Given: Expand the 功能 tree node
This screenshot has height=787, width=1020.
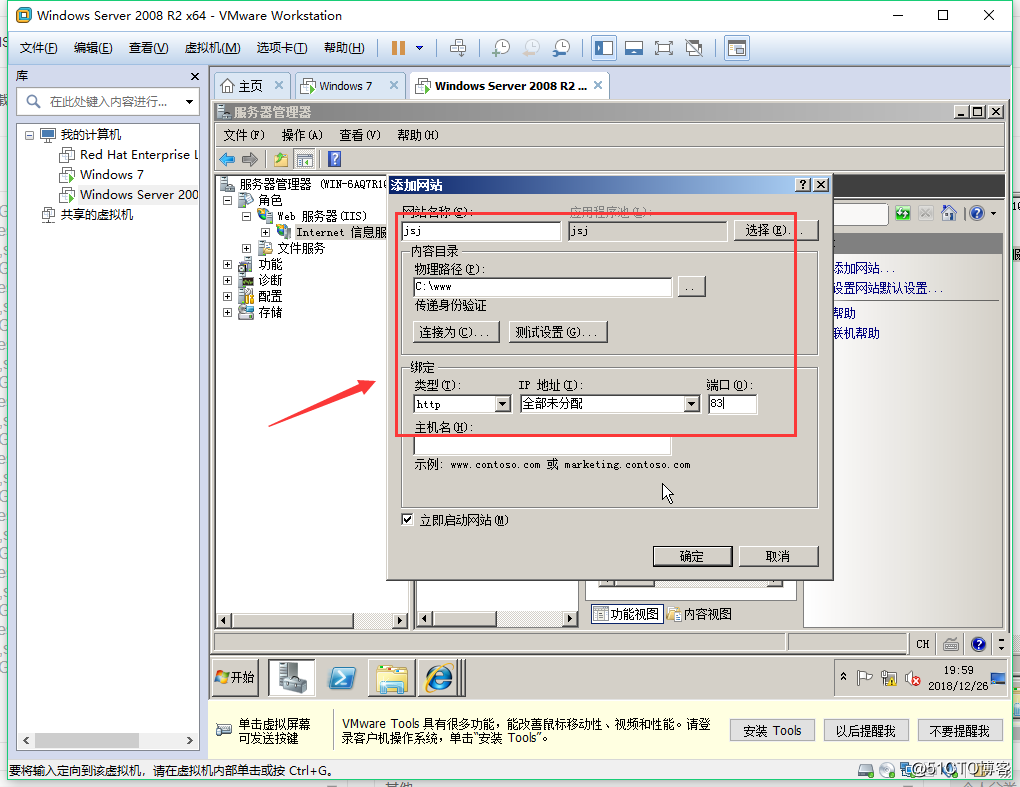Looking at the screenshot, I should pyautogui.click(x=227, y=265).
